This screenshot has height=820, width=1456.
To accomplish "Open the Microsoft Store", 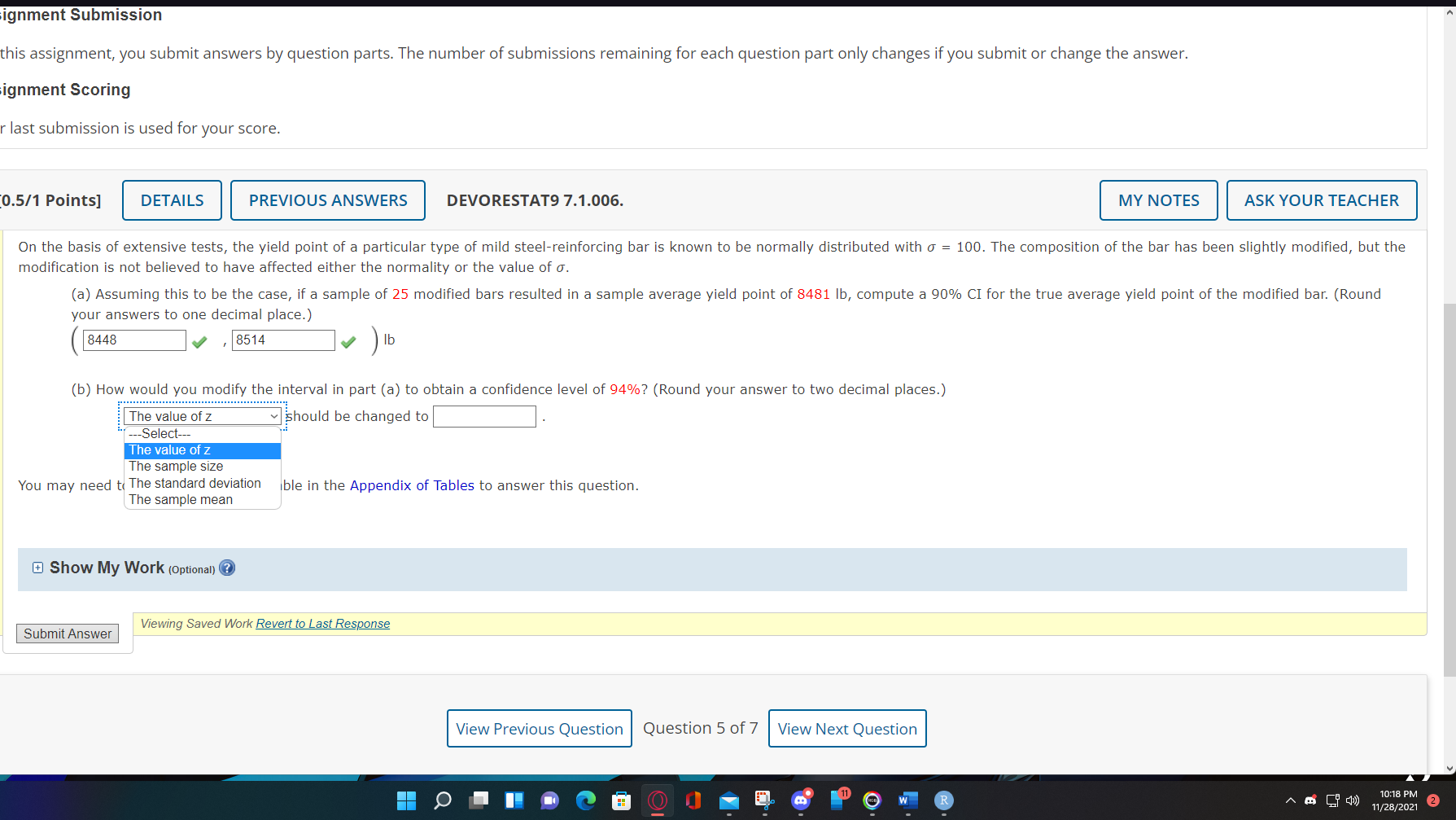I will [x=621, y=800].
